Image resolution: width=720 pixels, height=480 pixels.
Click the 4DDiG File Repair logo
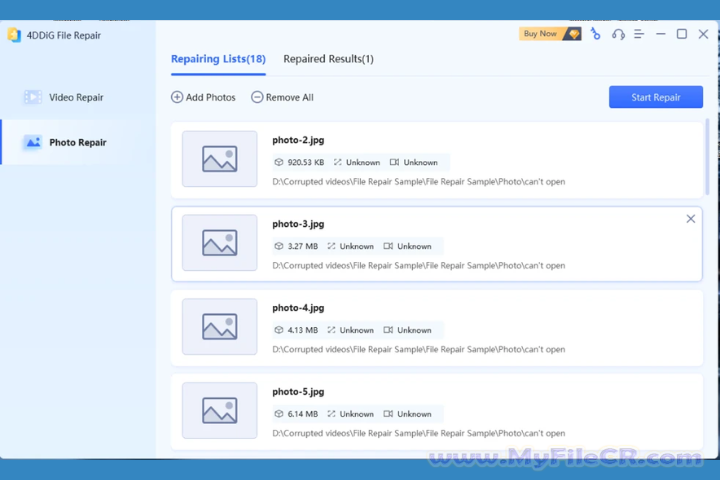click(x=14, y=35)
